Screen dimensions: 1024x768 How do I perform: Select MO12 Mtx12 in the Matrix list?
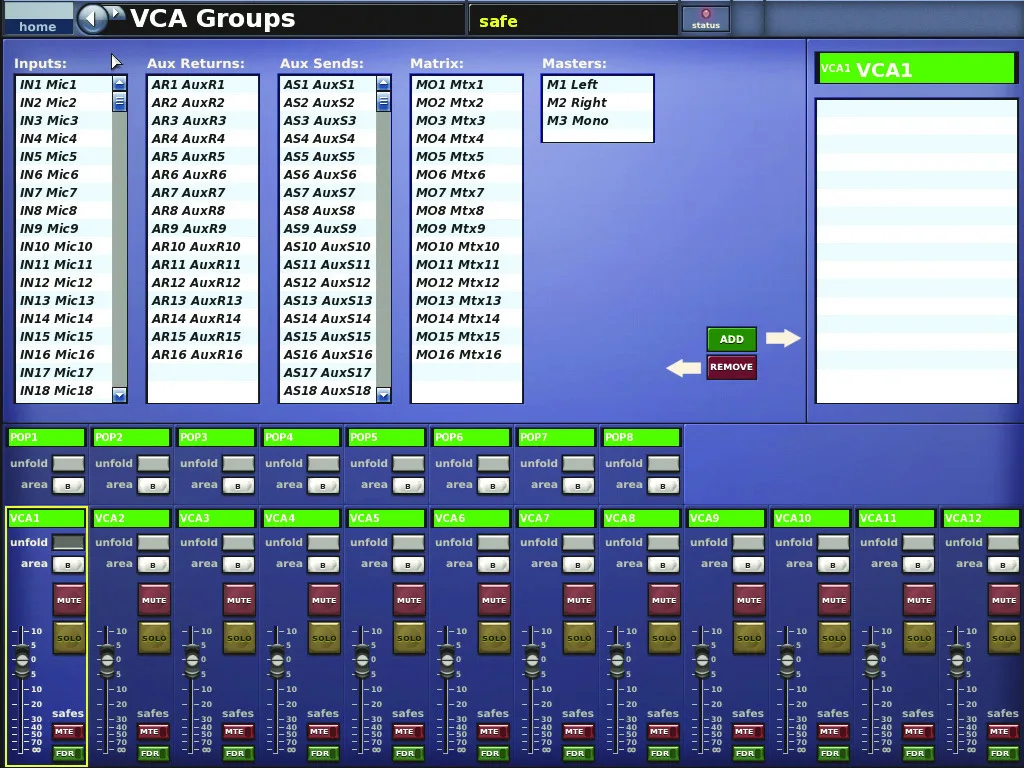pyautogui.click(x=466, y=283)
